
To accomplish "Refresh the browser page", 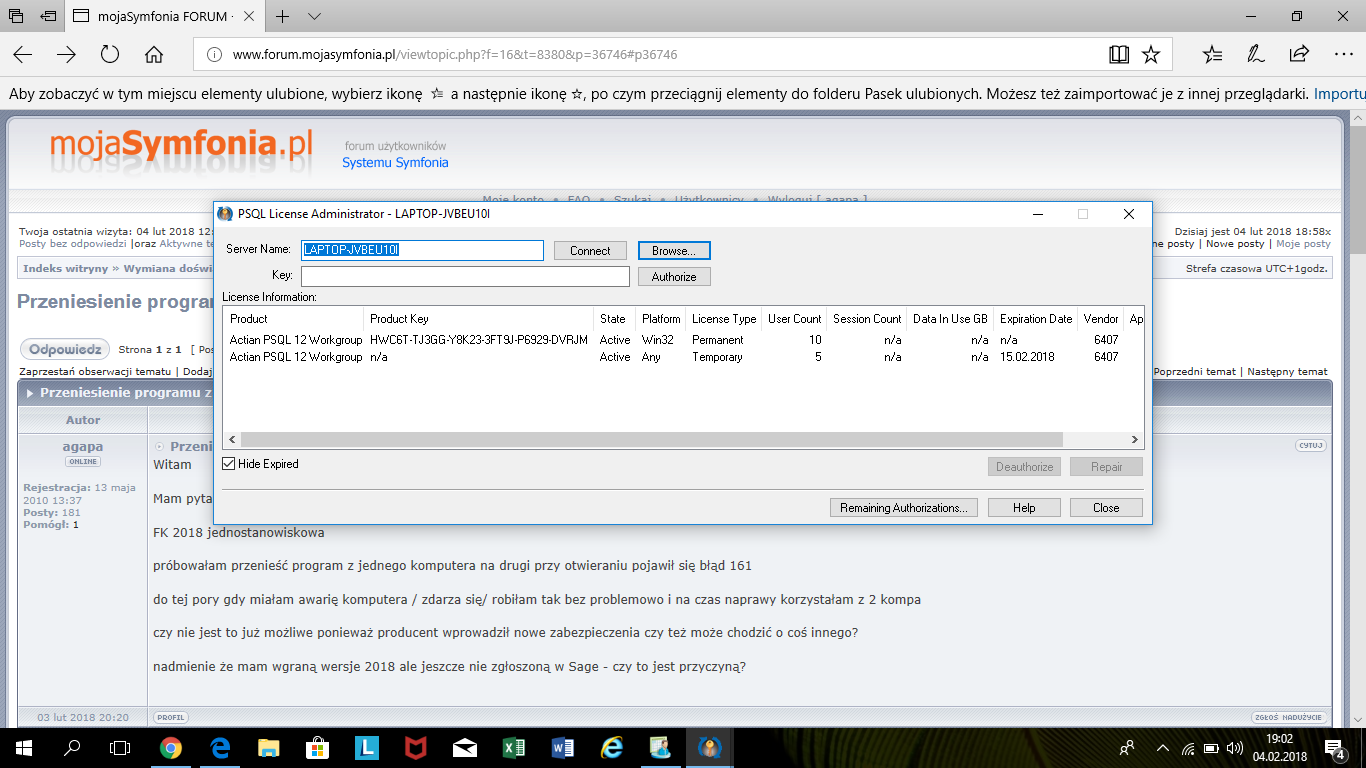I will click(110, 54).
